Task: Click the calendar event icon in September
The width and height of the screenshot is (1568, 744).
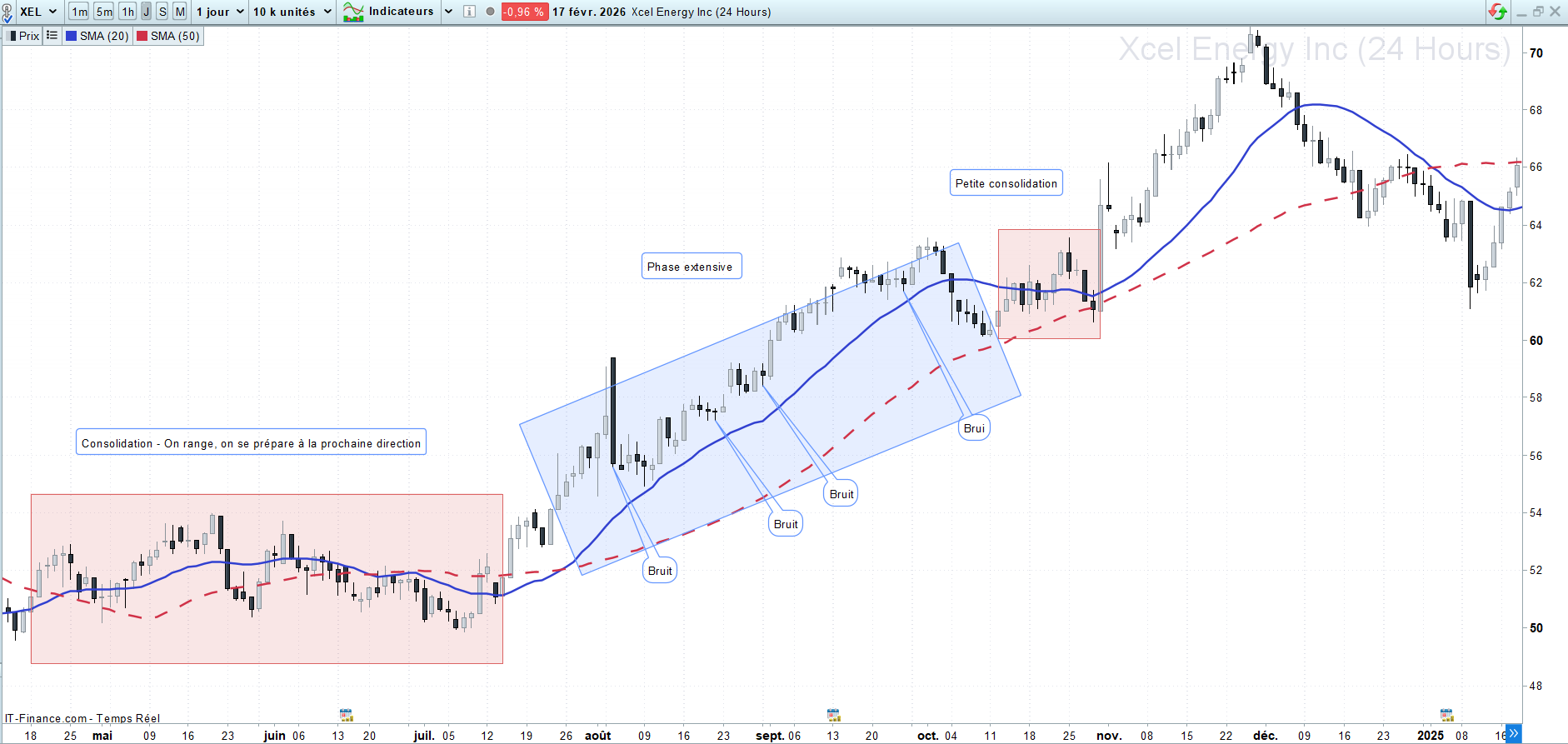Action: [833, 715]
